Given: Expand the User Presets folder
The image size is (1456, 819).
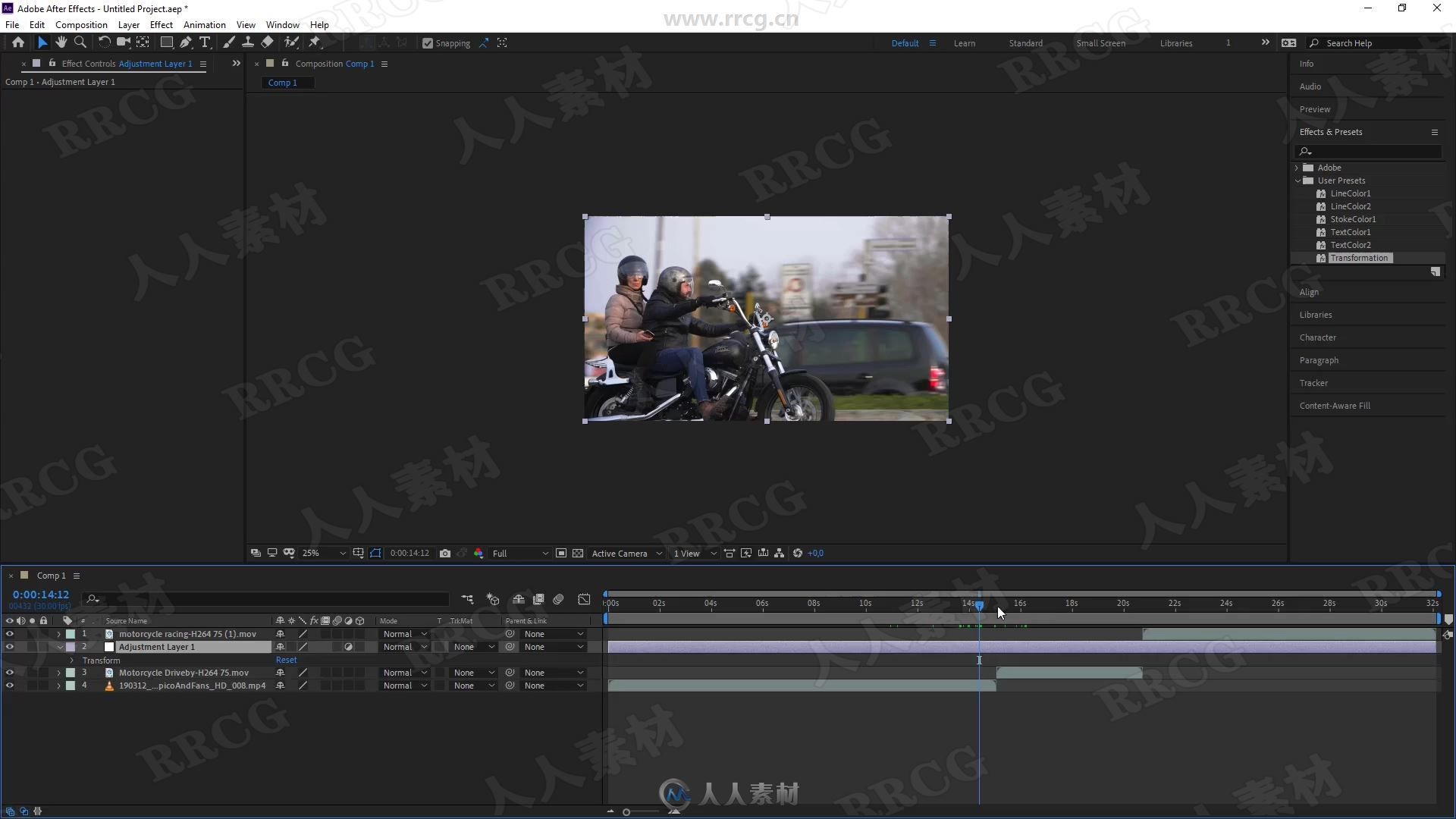Looking at the screenshot, I should coord(1298,180).
